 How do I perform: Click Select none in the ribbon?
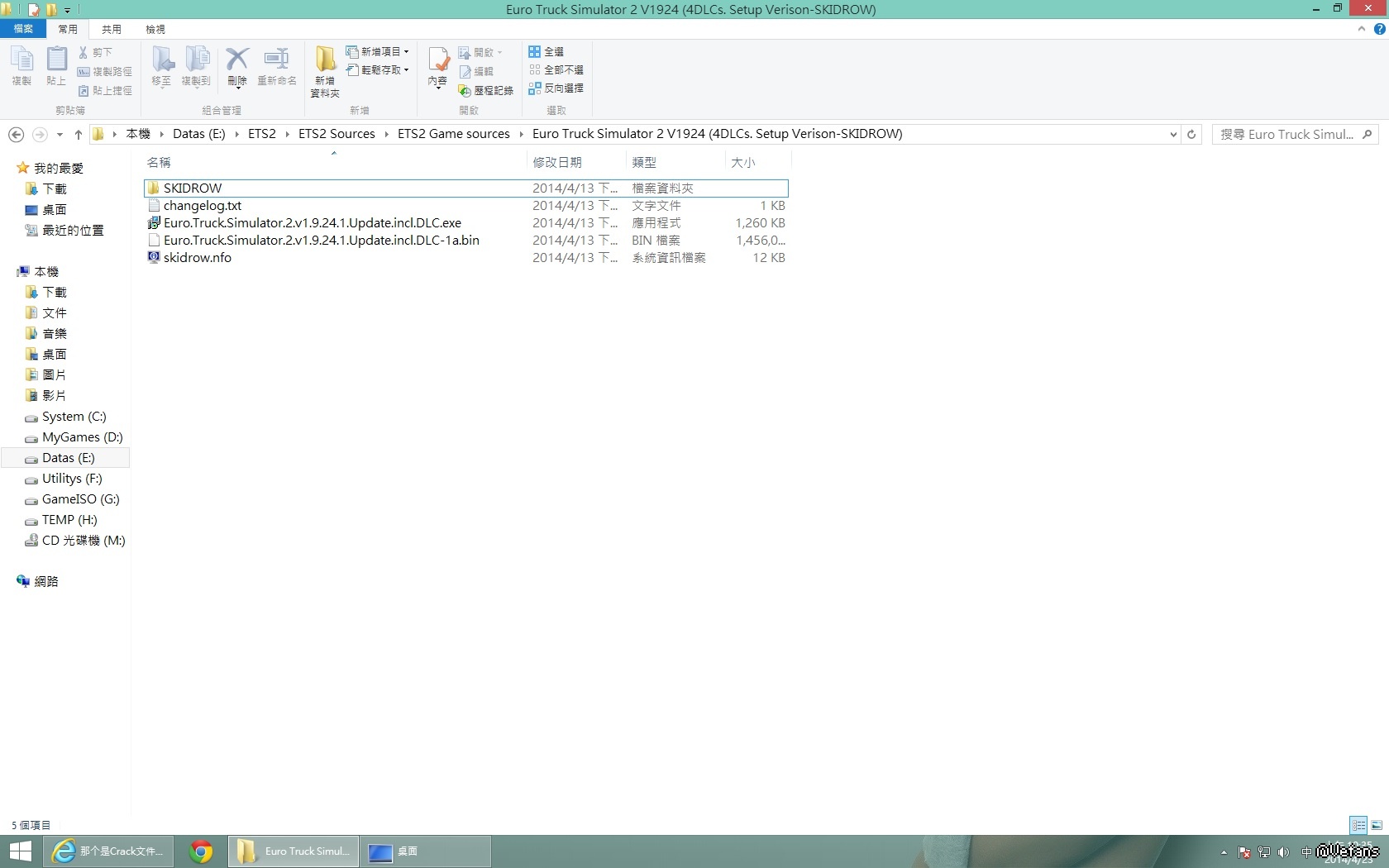coord(556,70)
